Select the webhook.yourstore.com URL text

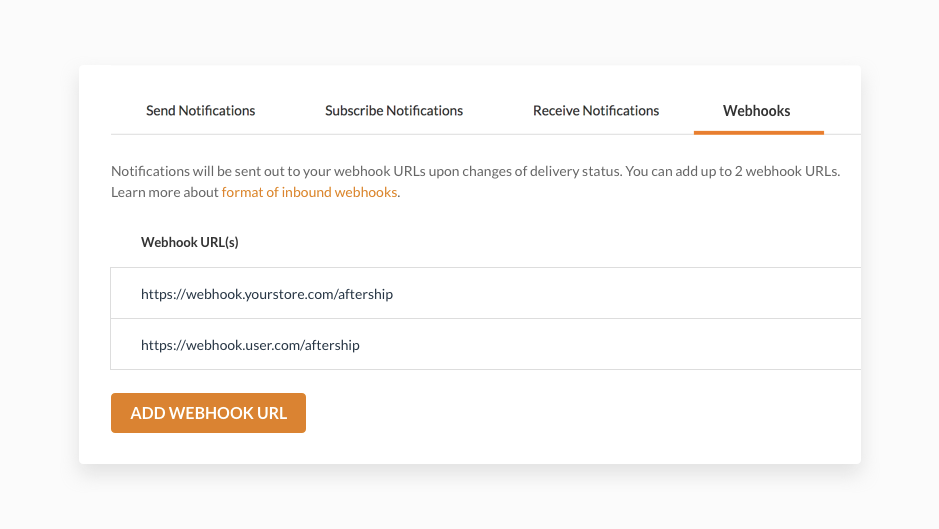pyautogui.click(x=267, y=294)
